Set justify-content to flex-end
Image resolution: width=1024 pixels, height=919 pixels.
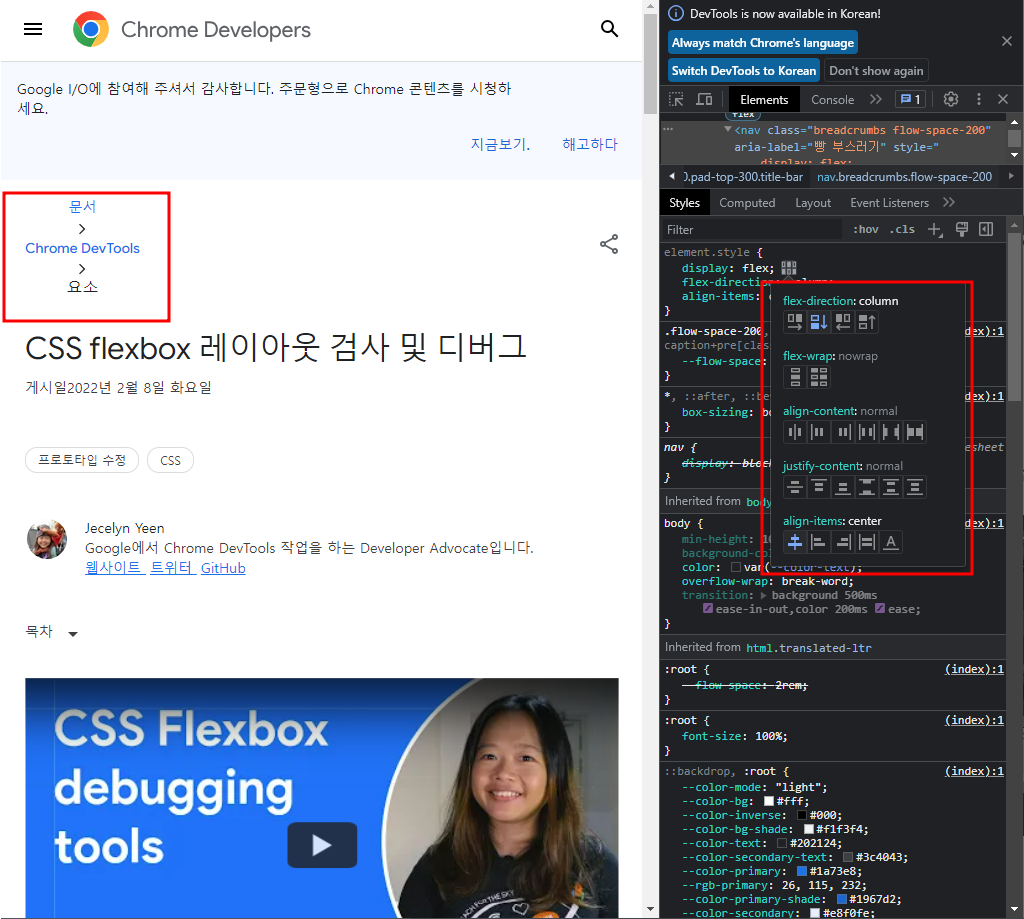[842, 487]
